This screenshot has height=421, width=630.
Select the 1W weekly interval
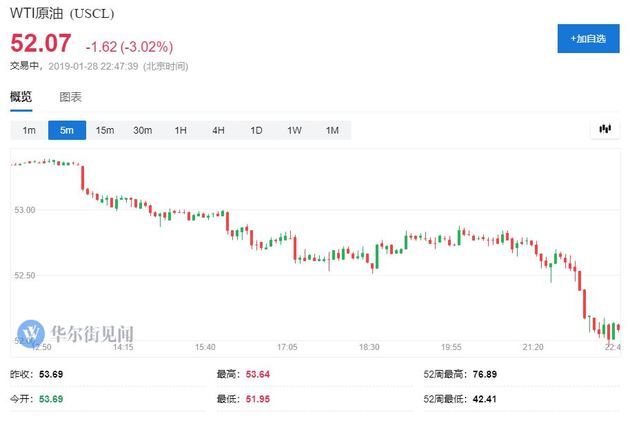[294, 130]
